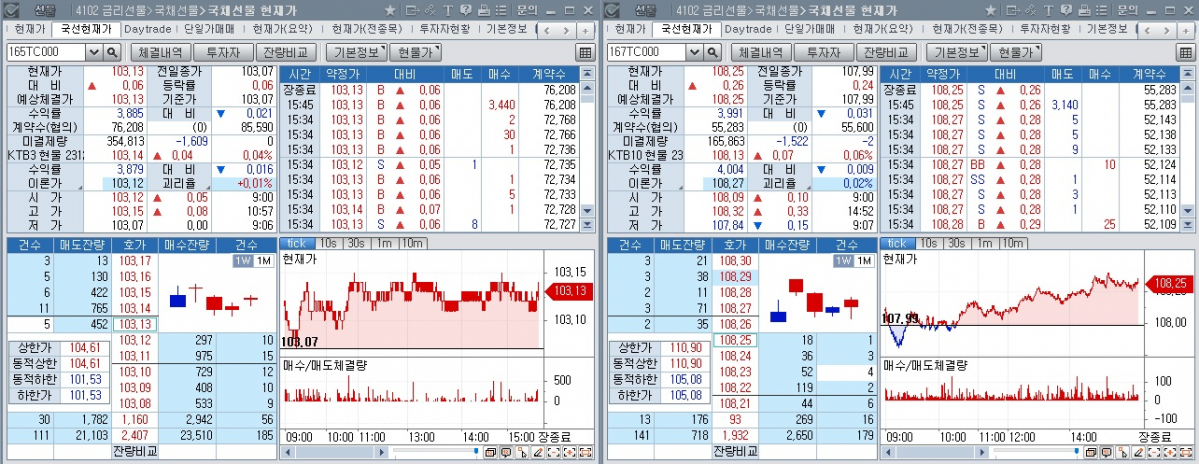Click the grid layout icon in right window
Viewport: 1199px width, 464px height.
pyautogui.click(x=1186, y=52)
